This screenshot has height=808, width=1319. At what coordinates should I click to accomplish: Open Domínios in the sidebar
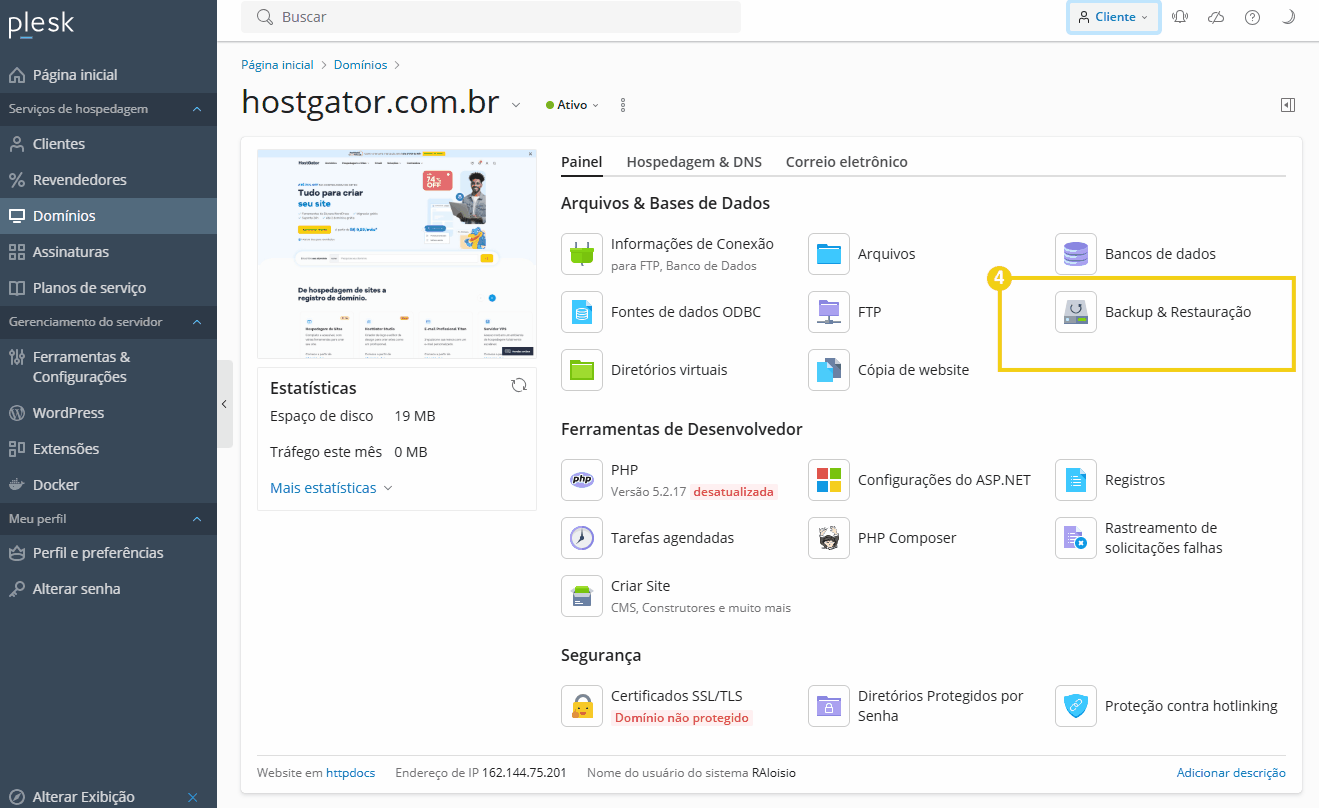pyautogui.click(x=108, y=216)
